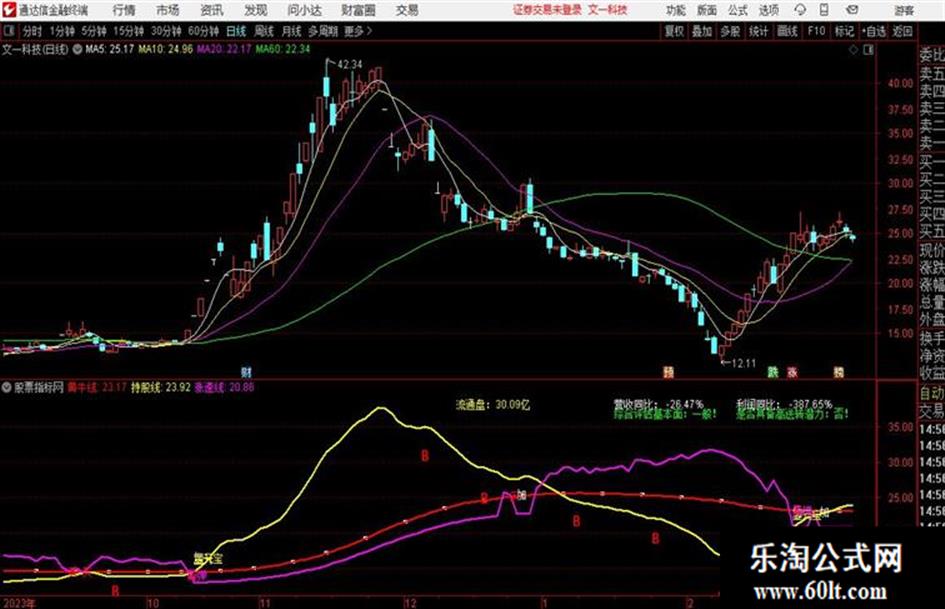Click the 财 event marker under the chart

pos(246,372)
